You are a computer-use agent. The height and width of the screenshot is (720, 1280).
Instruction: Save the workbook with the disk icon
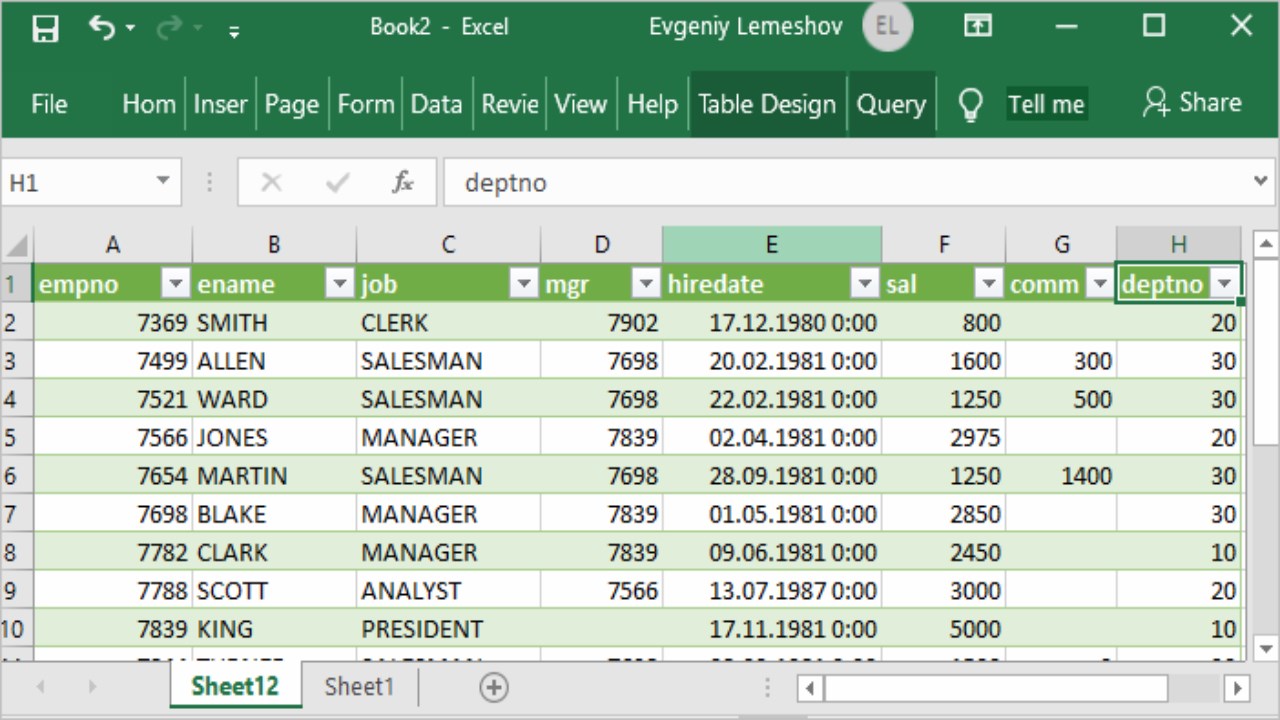45,28
